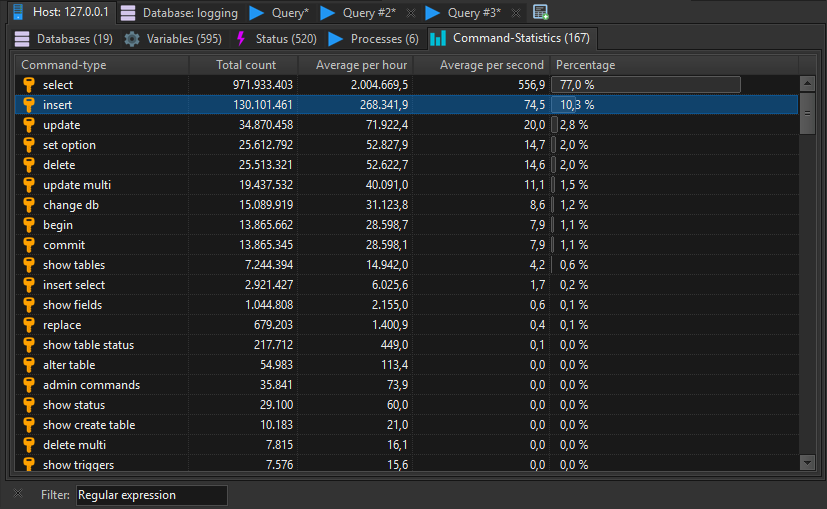Click the key icon beside show table status
Screen dimensions: 827x509
click(29, 345)
